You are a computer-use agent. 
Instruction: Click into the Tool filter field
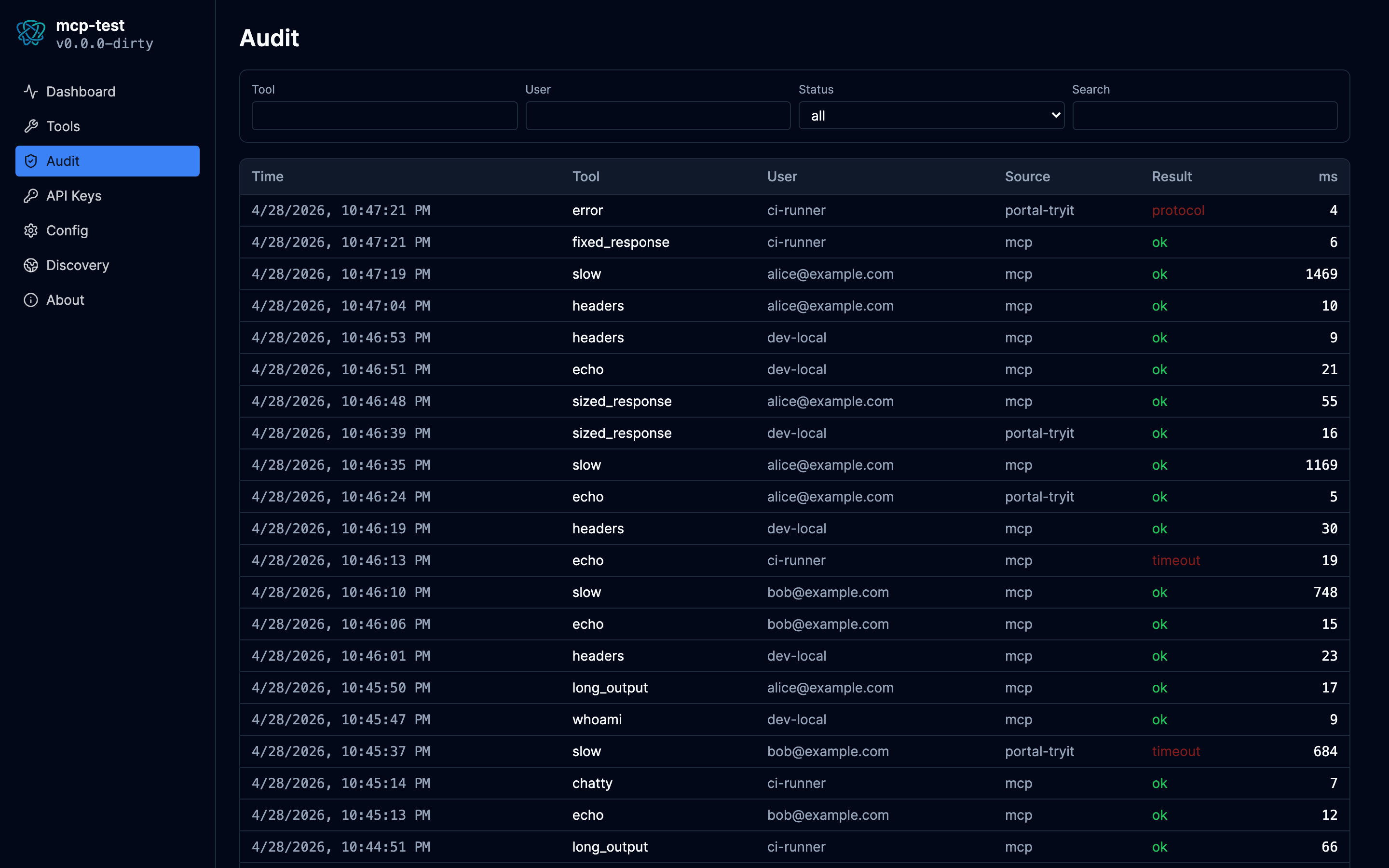[384, 115]
